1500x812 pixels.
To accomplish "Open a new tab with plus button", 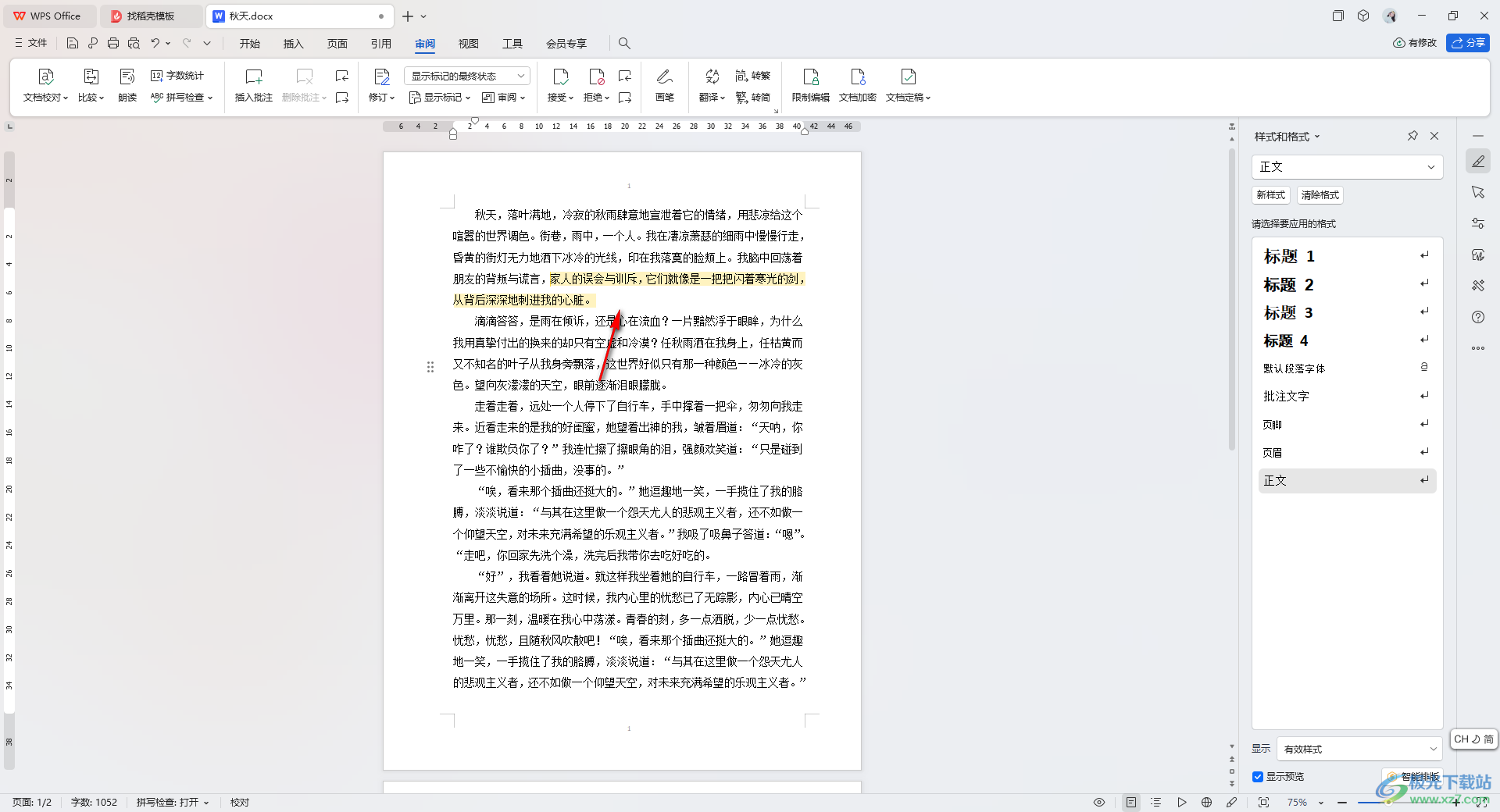I will (x=408, y=16).
